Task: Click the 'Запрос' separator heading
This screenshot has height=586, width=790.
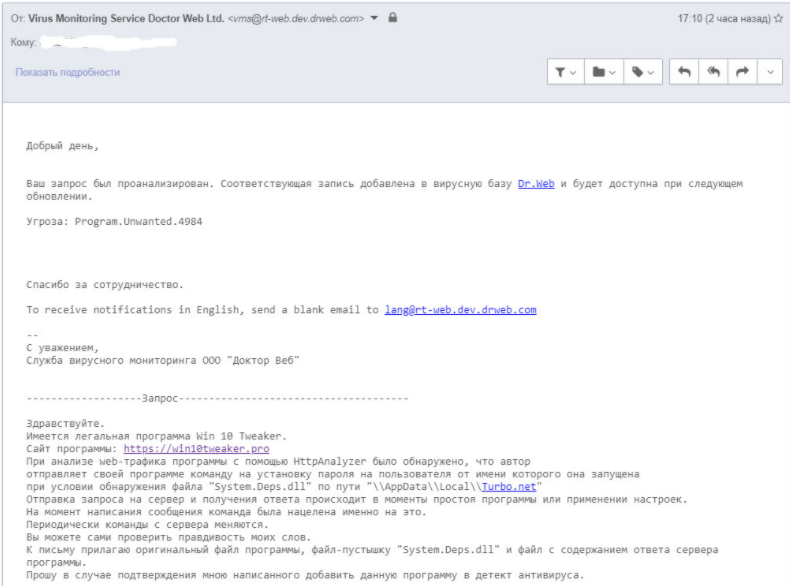Action: click(x=160, y=399)
